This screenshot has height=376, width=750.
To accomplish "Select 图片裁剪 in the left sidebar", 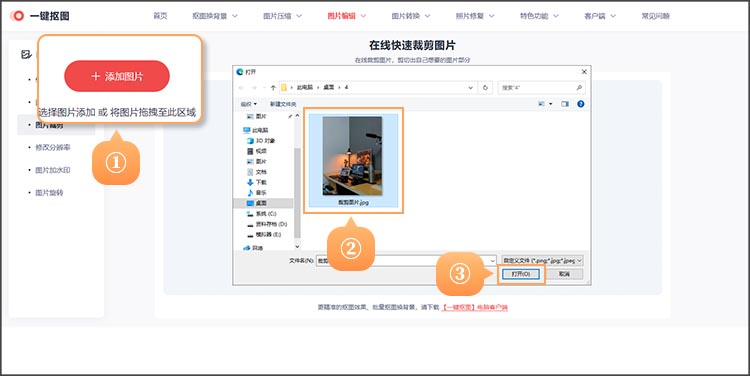I will click(x=49, y=125).
